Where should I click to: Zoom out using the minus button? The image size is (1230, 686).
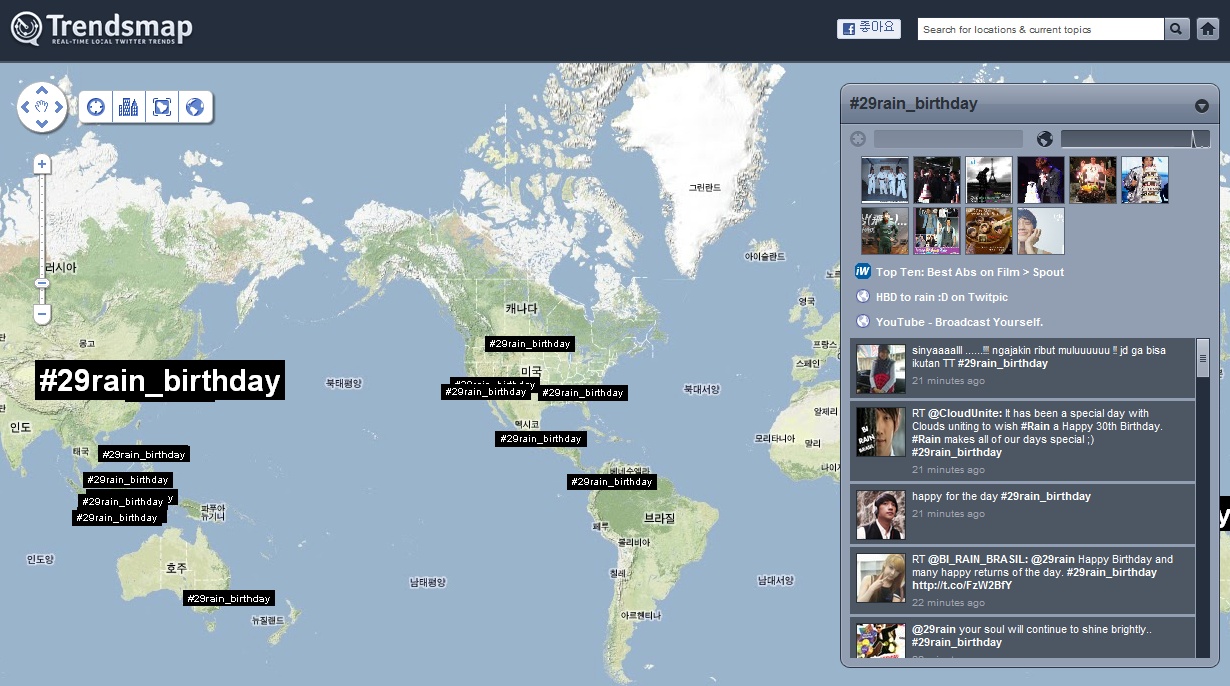42,314
